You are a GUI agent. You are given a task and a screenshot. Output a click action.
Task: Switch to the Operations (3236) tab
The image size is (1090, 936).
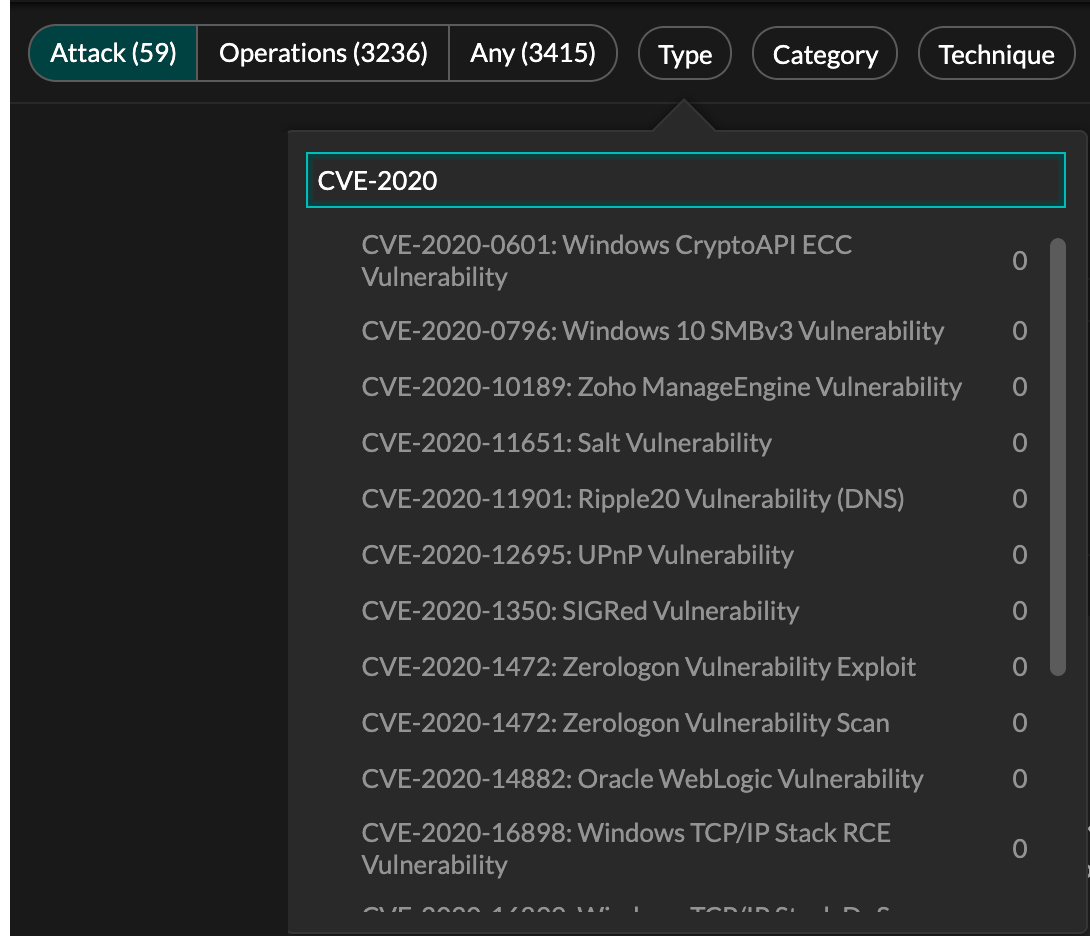click(323, 54)
